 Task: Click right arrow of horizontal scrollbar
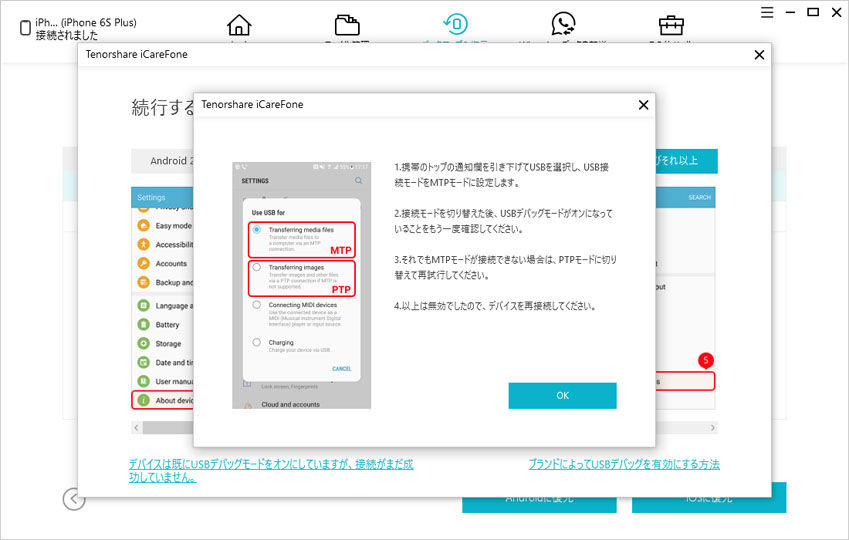click(713, 428)
